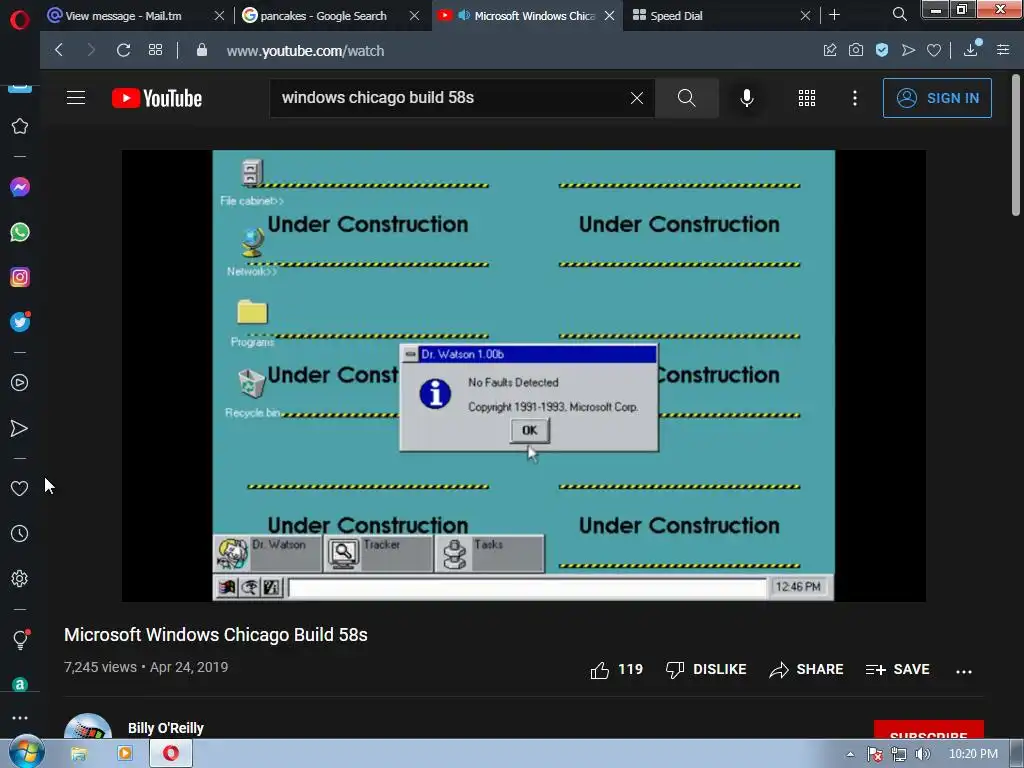Click the DISLIKE button
This screenshot has width=1024, height=768.
click(706, 669)
